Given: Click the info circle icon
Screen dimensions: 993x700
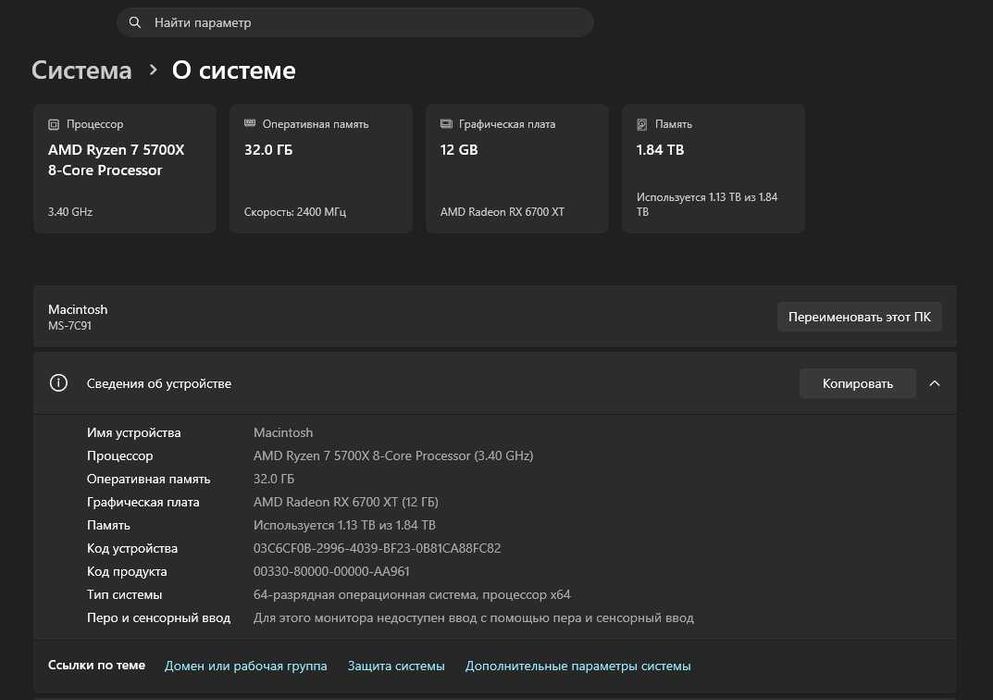Looking at the screenshot, I should point(58,383).
